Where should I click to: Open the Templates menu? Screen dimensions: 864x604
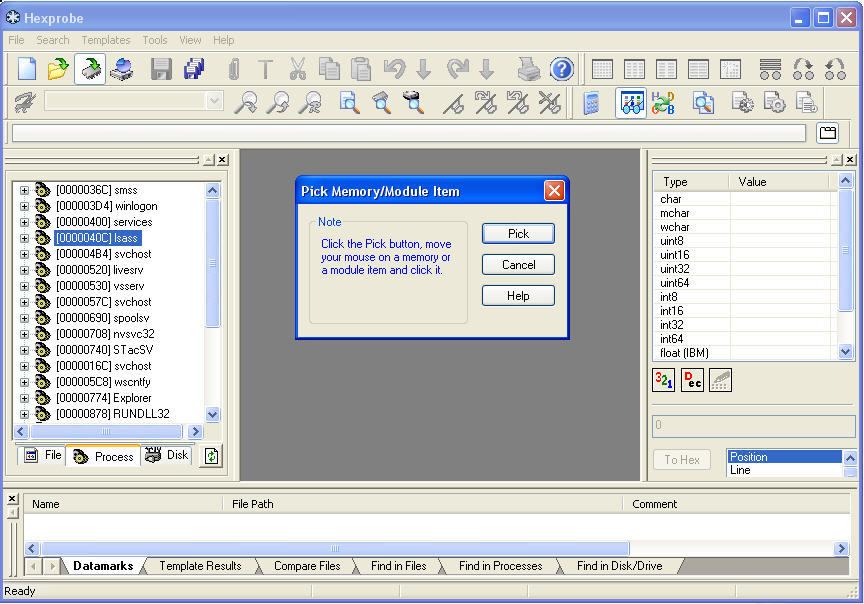pyautogui.click(x=106, y=40)
